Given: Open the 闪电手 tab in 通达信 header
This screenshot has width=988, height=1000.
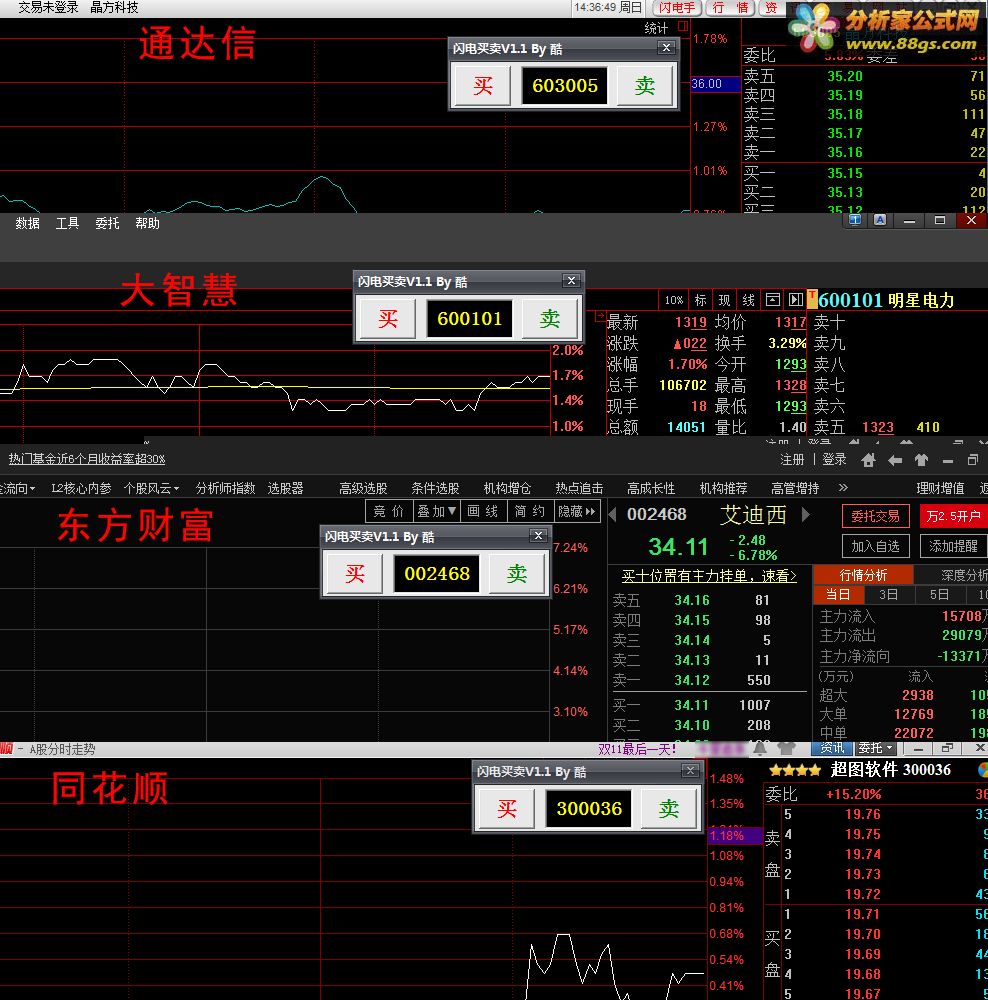Looking at the screenshot, I should 677,8.
